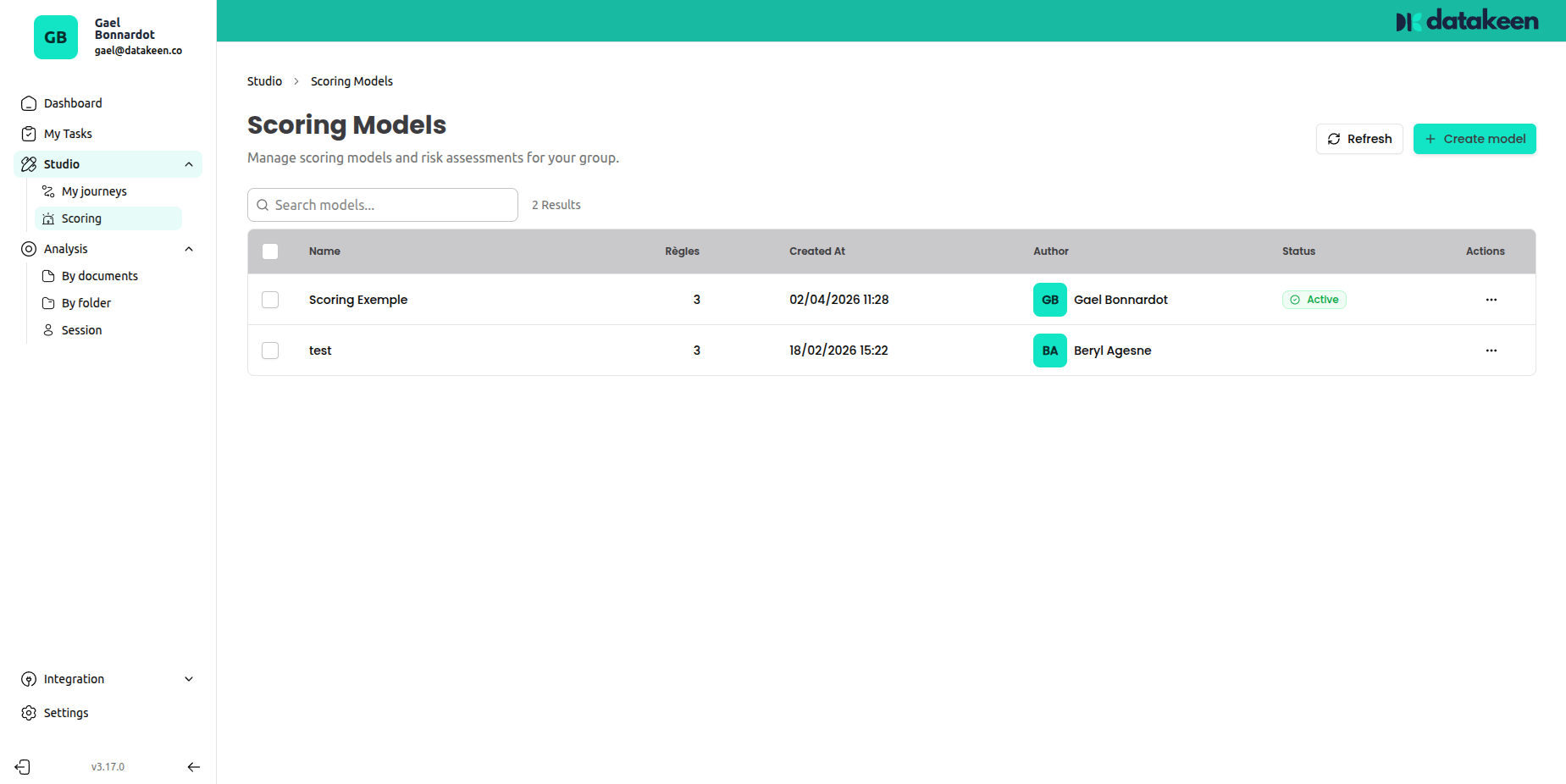Check the Scoring Exemple row checkbox

tap(270, 300)
